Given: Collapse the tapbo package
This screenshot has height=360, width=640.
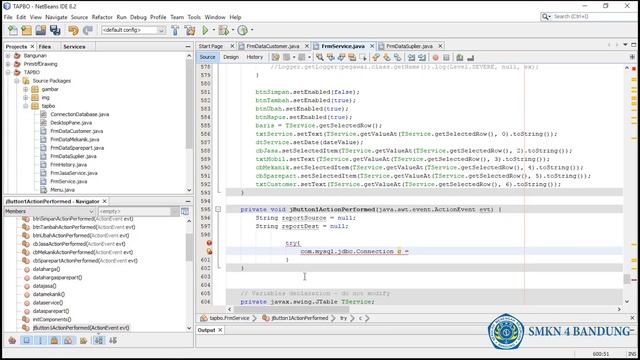Looking at the screenshot, I should click(x=25, y=106).
